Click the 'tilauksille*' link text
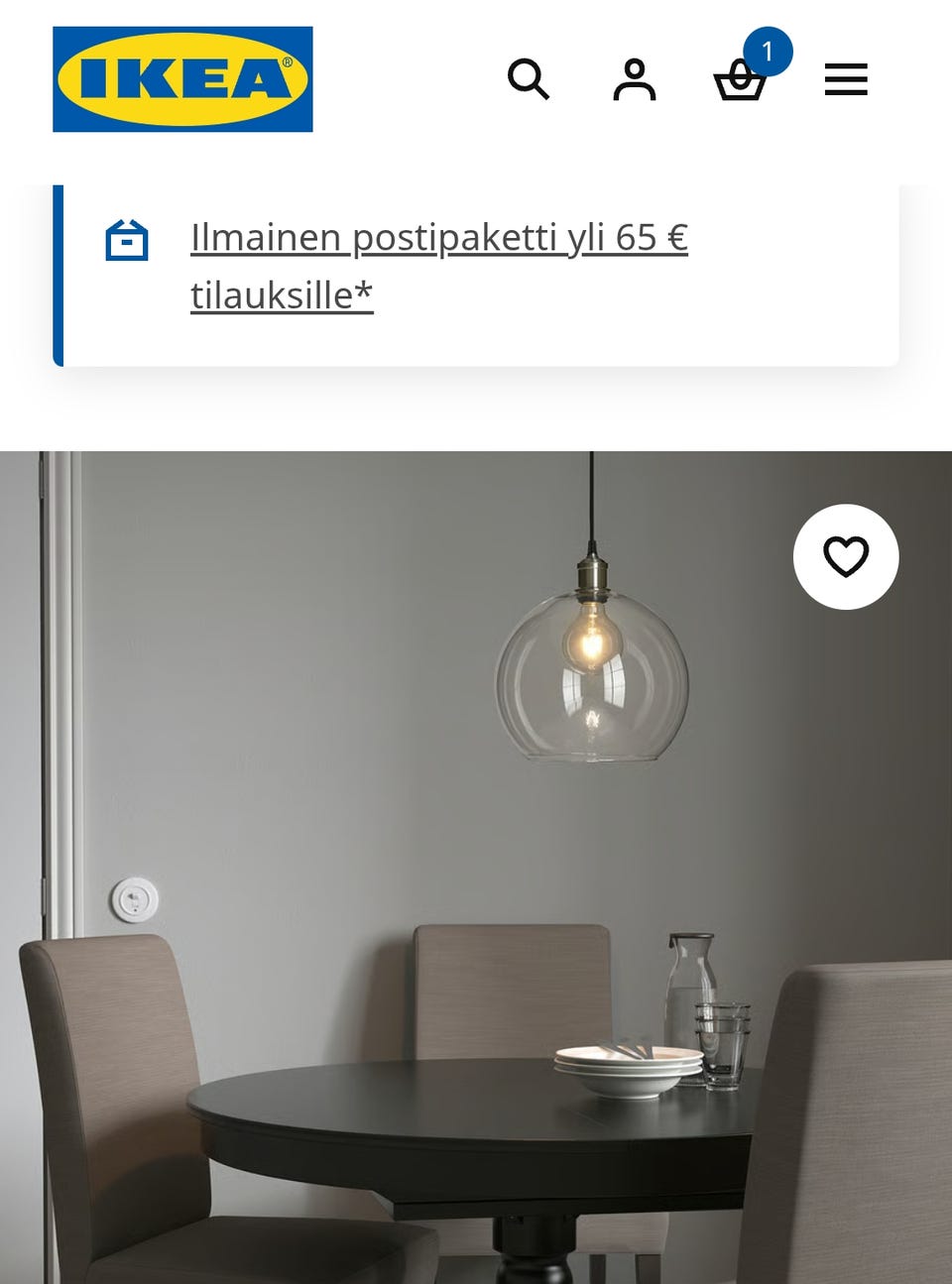This screenshot has width=952, height=1284. click(282, 295)
